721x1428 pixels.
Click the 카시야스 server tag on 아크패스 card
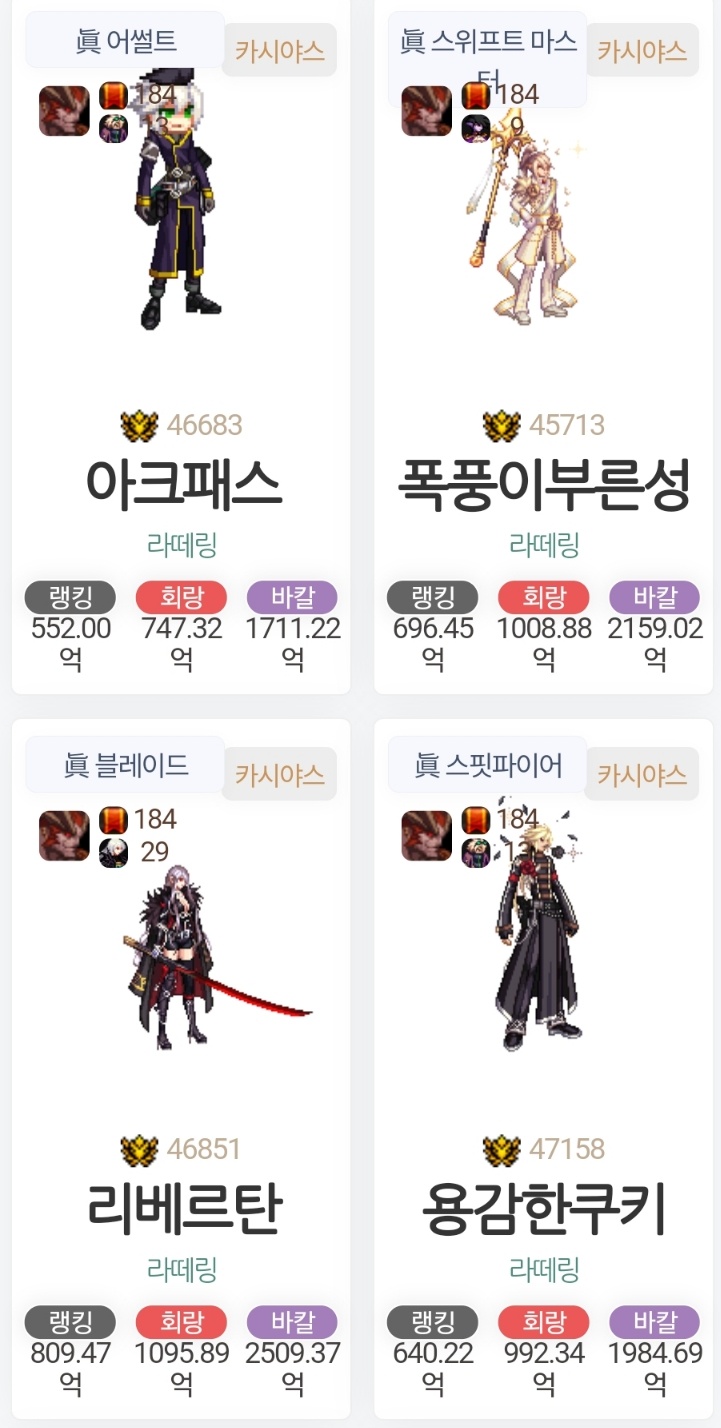(280, 50)
